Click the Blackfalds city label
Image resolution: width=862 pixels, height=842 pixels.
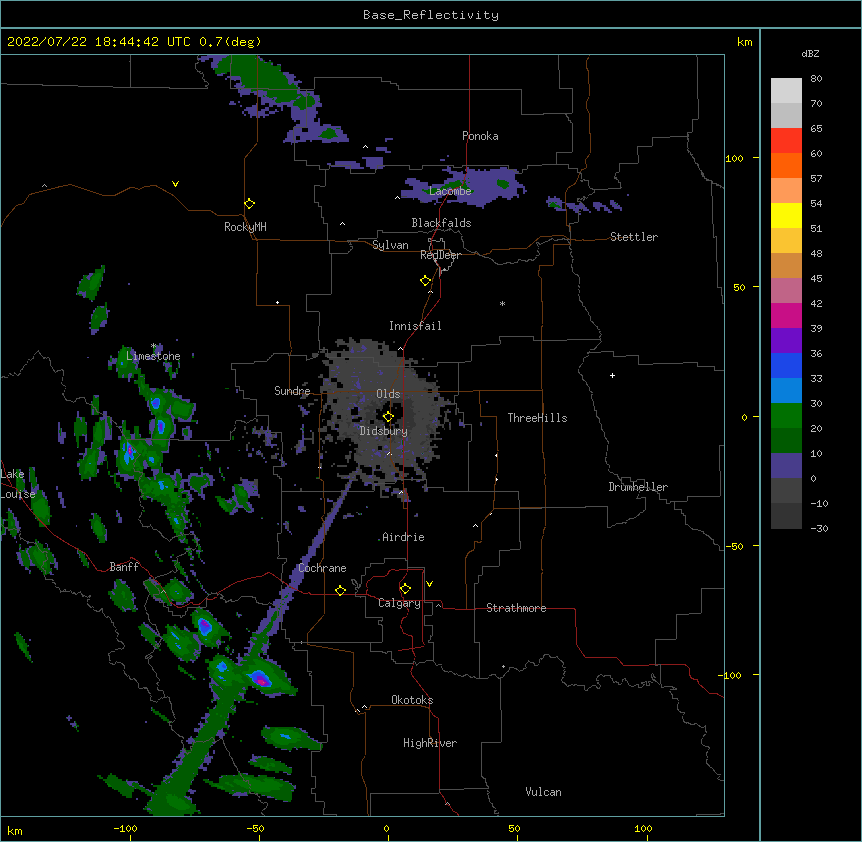pos(441,223)
